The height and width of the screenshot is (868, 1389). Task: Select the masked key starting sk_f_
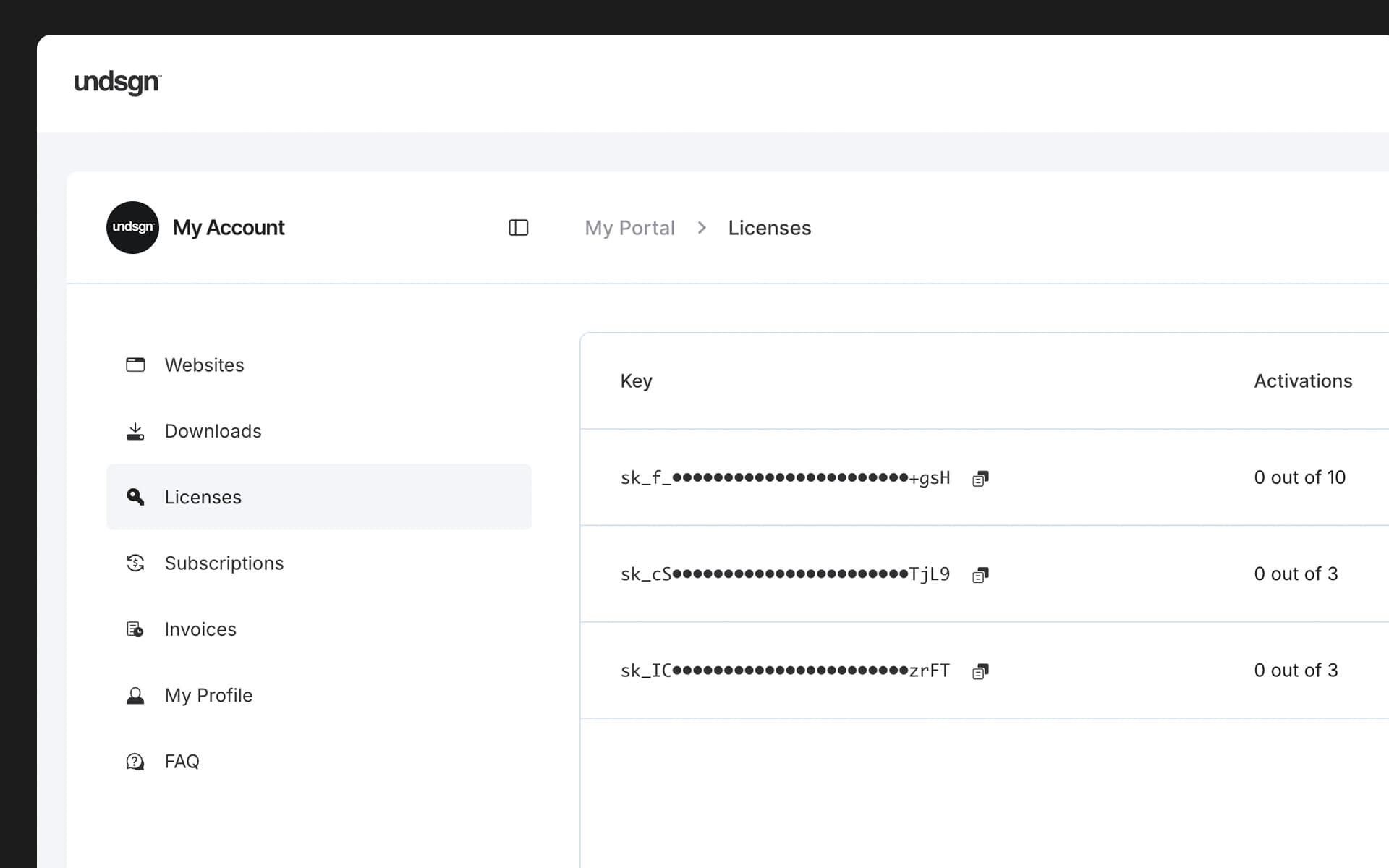coord(785,478)
